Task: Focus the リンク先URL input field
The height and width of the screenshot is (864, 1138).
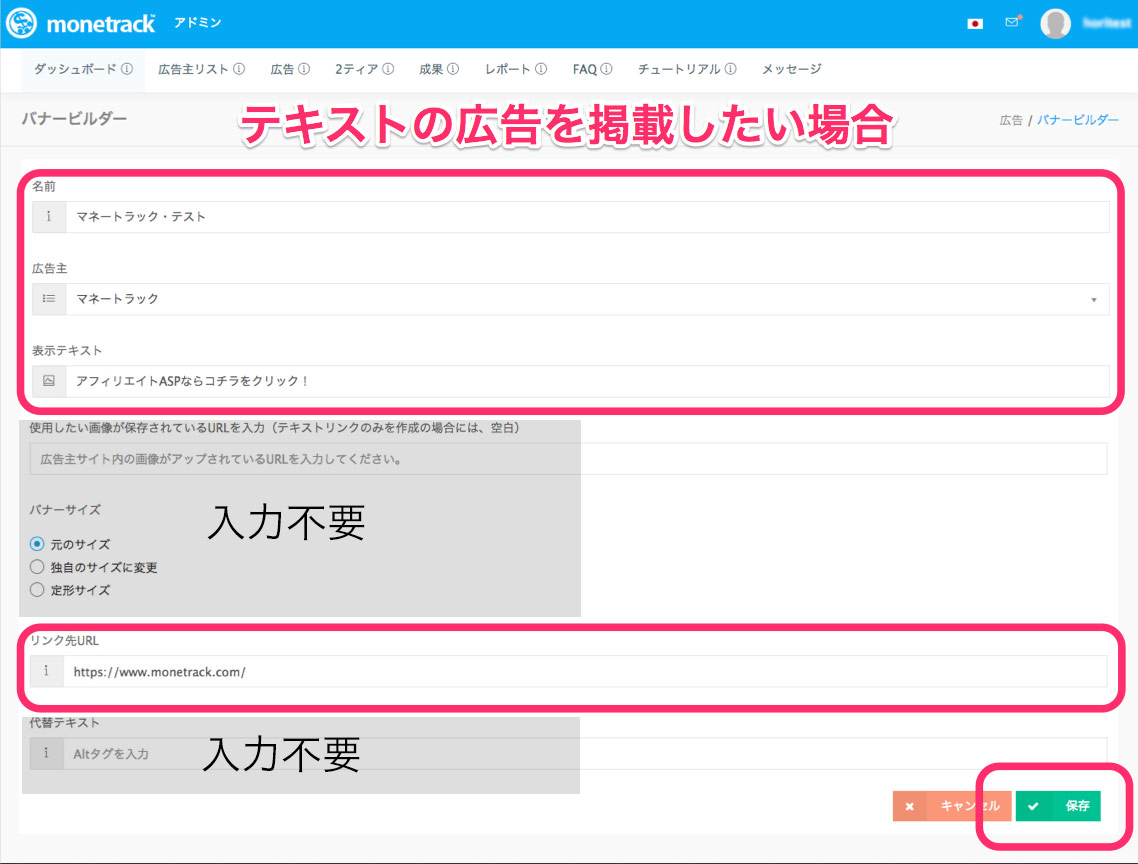Action: coord(585,672)
